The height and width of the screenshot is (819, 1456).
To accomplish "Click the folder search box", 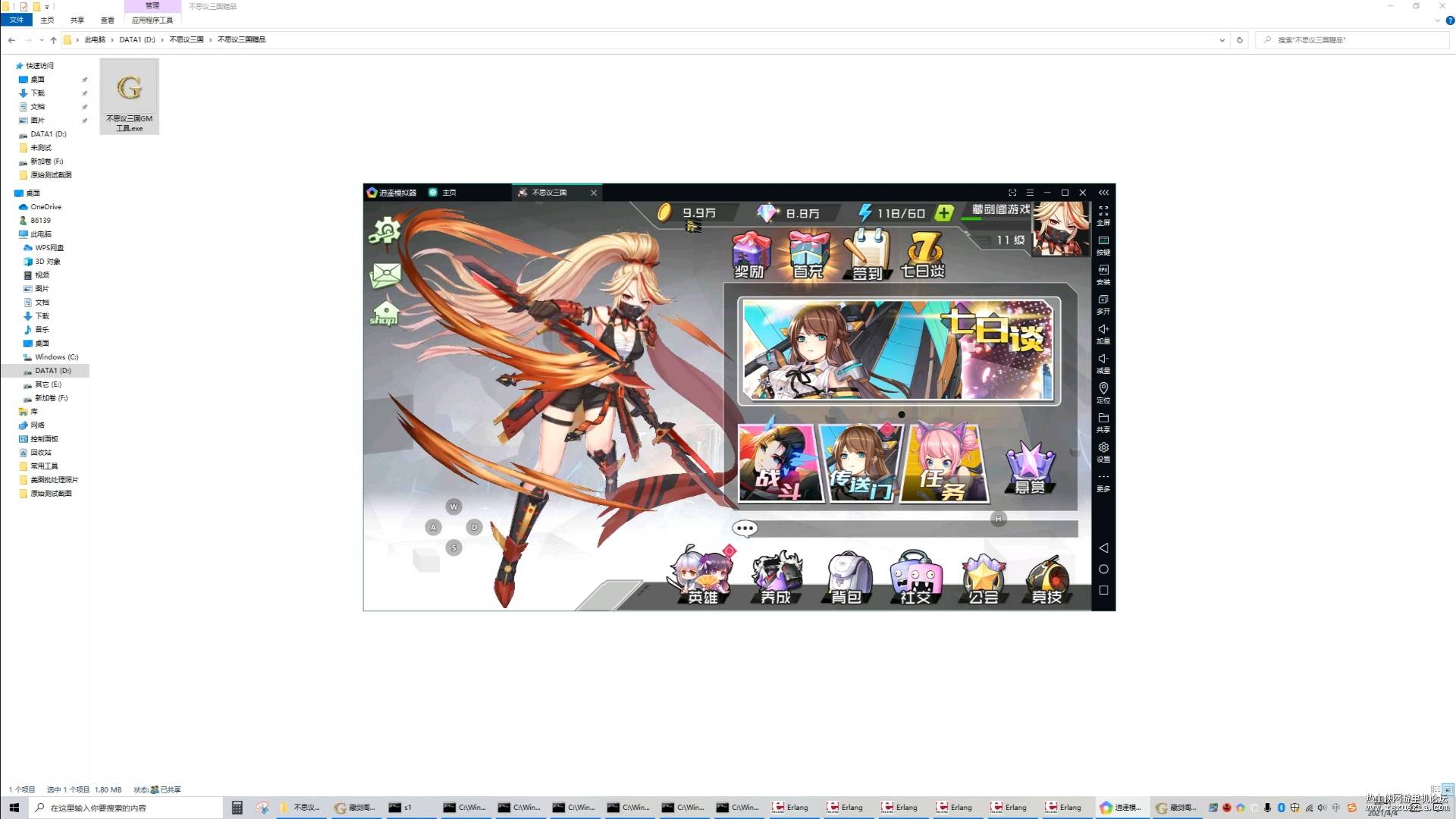I will click(1351, 40).
